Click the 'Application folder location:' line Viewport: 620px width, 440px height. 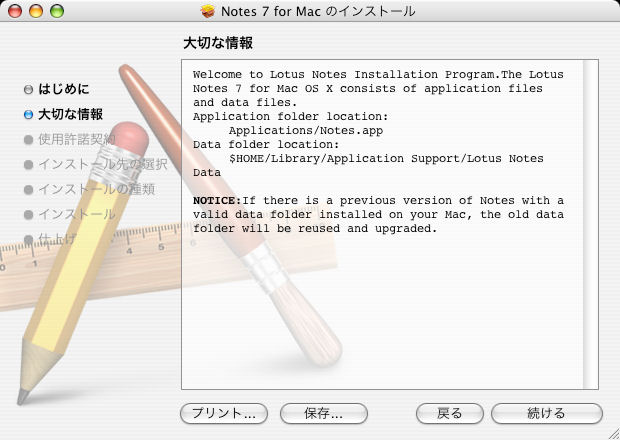[x=291, y=117]
